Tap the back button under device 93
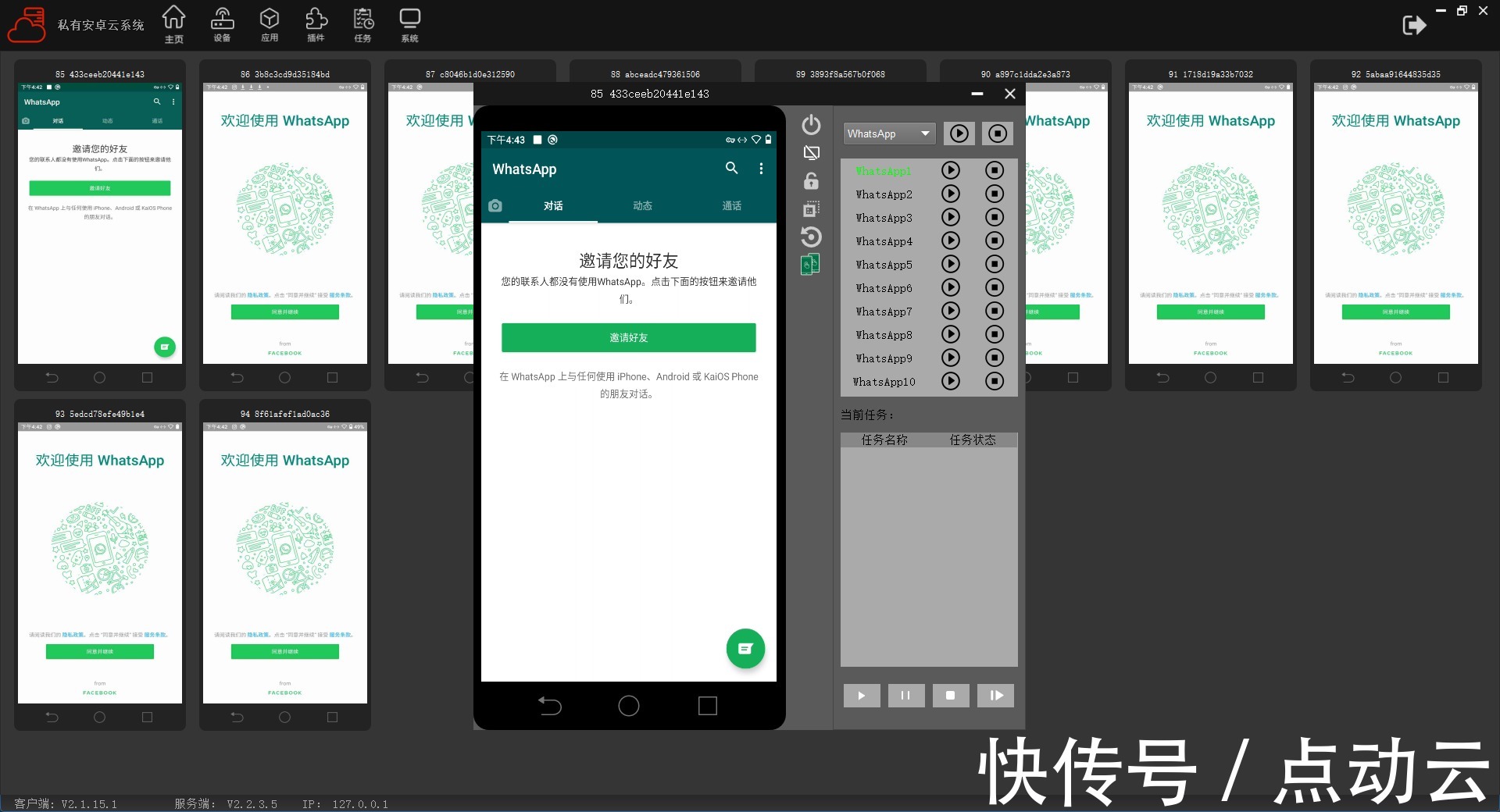The height and width of the screenshot is (812, 1500). tap(52, 717)
